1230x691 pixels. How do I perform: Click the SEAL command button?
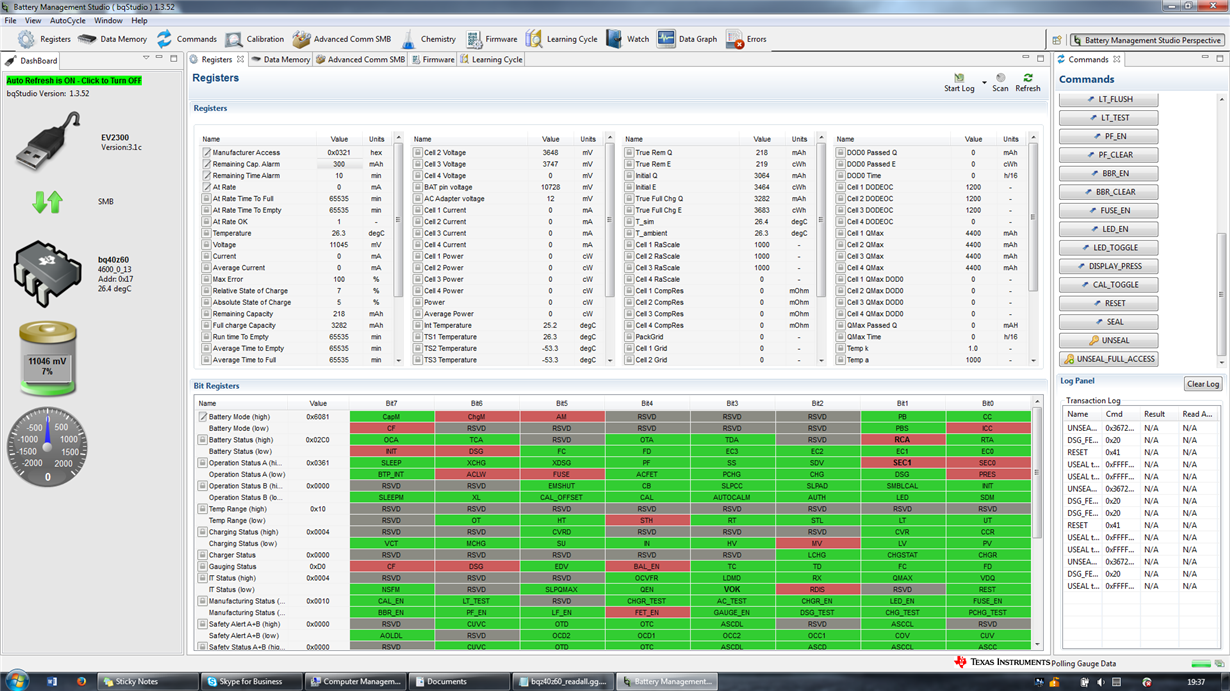[x=1109, y=321]
